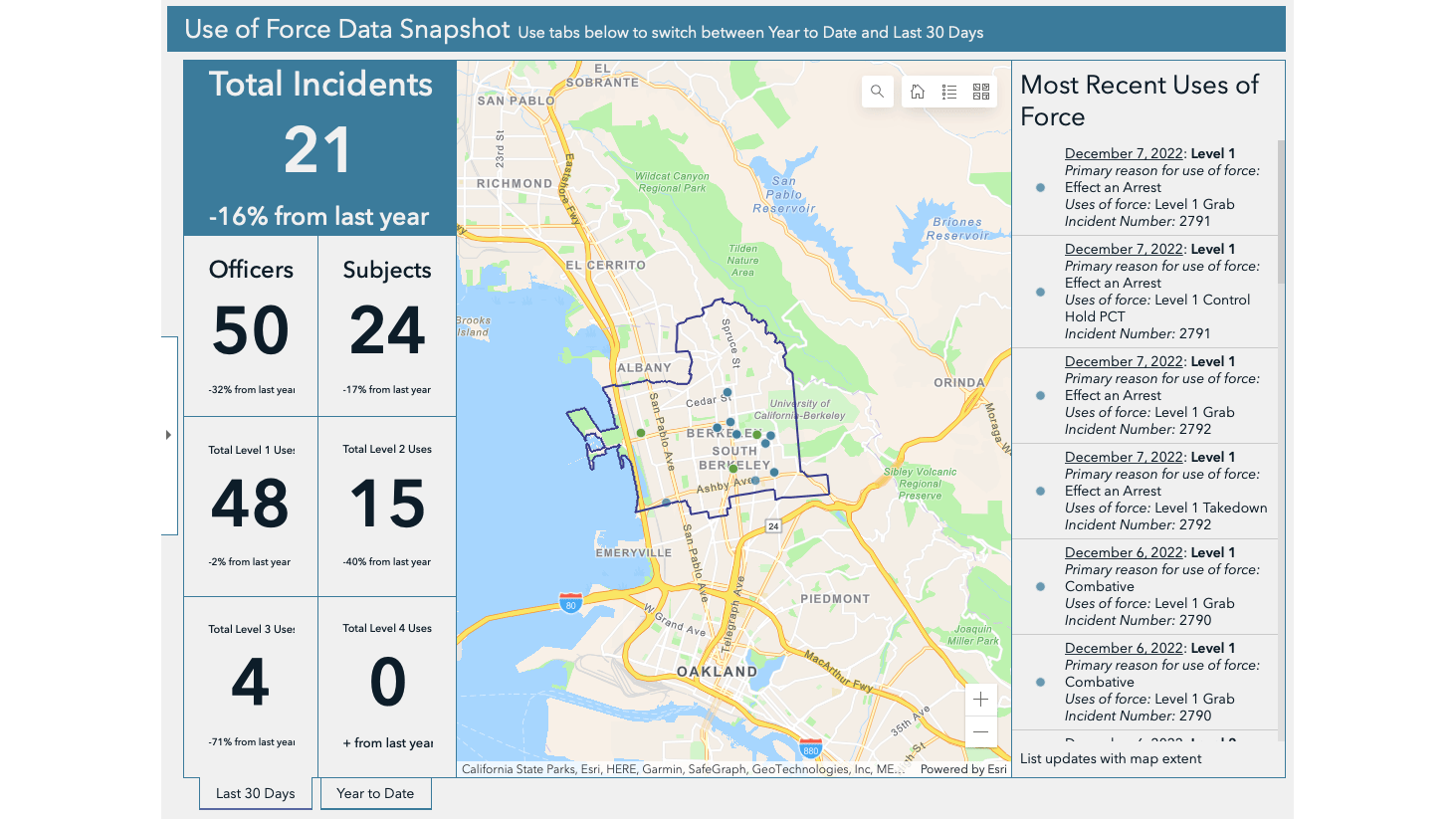Select the westernmost green incident dot on map
1456x819 pixels.
coord(641,433)
